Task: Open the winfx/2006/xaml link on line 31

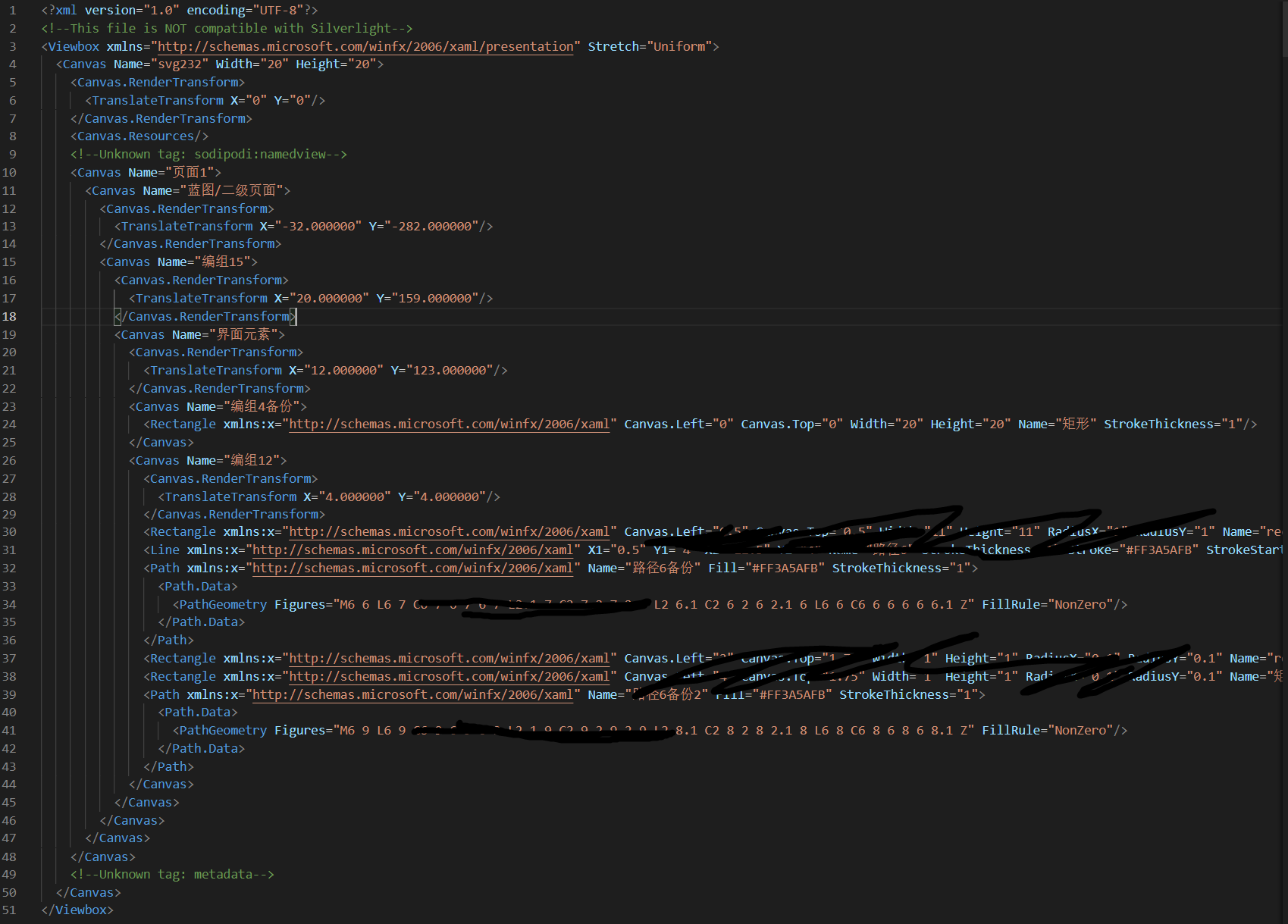Action: pyautogui.click(x=413, y=550)
